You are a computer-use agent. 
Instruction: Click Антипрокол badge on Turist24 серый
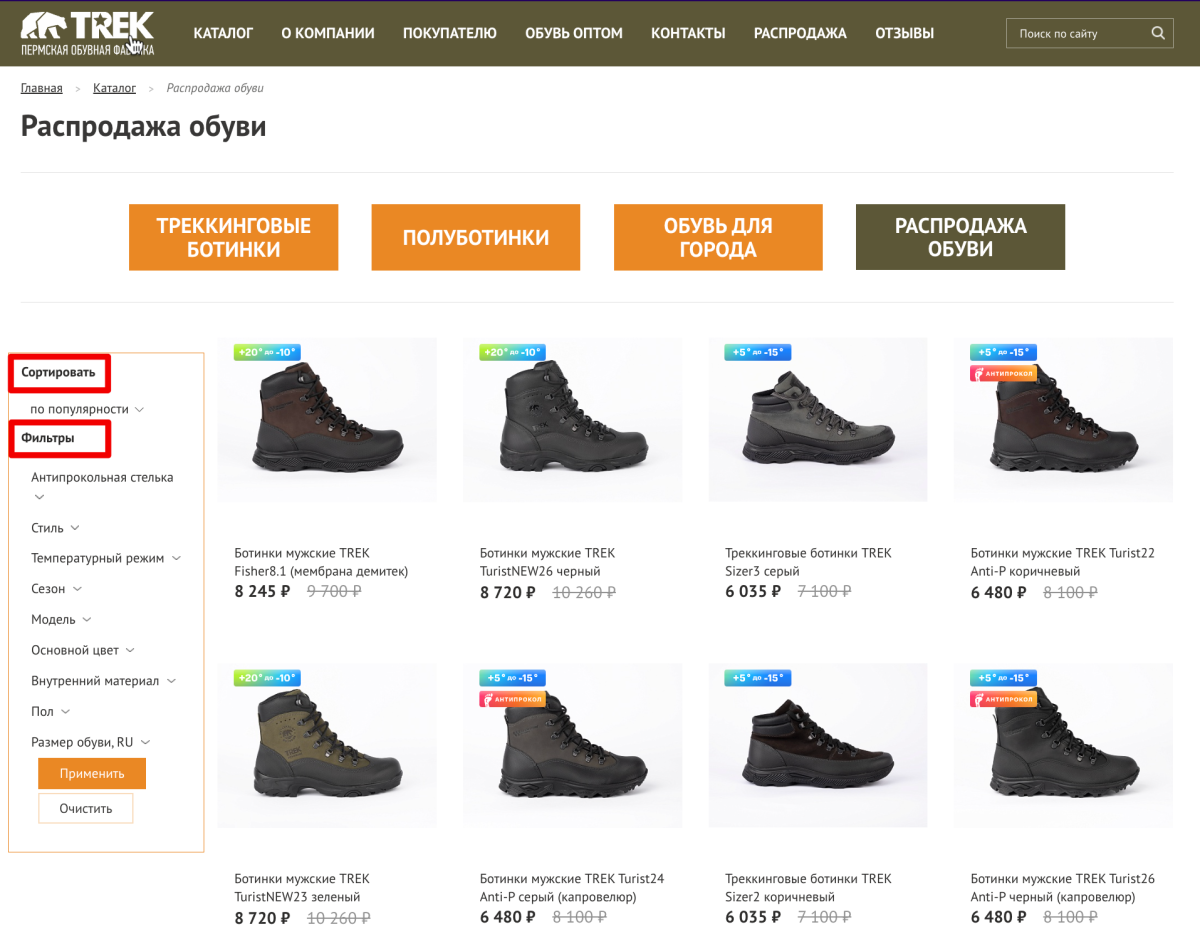[x=512, y=699]
